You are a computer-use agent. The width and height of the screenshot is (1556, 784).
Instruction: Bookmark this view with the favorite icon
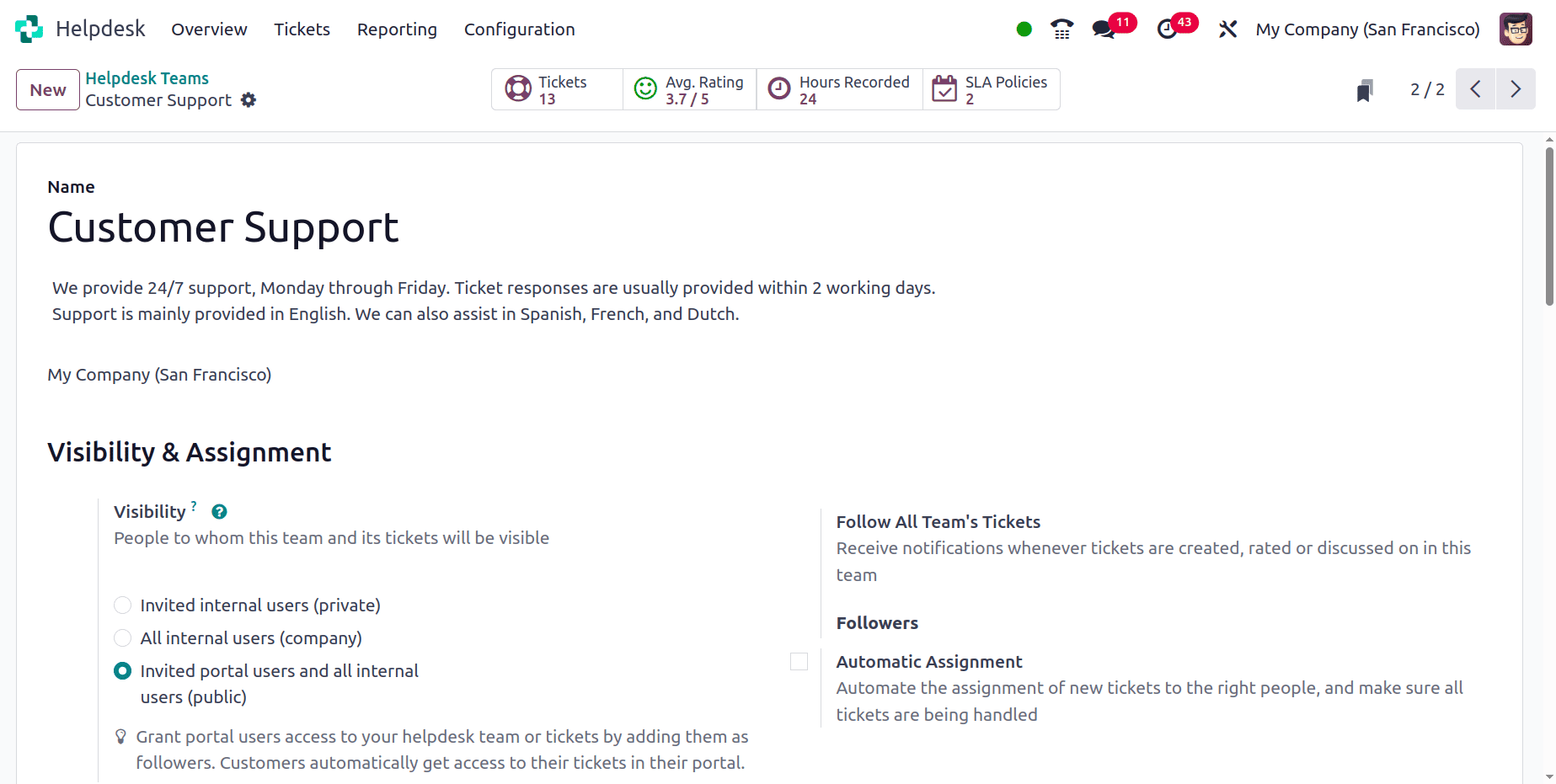click(1365, 89)
